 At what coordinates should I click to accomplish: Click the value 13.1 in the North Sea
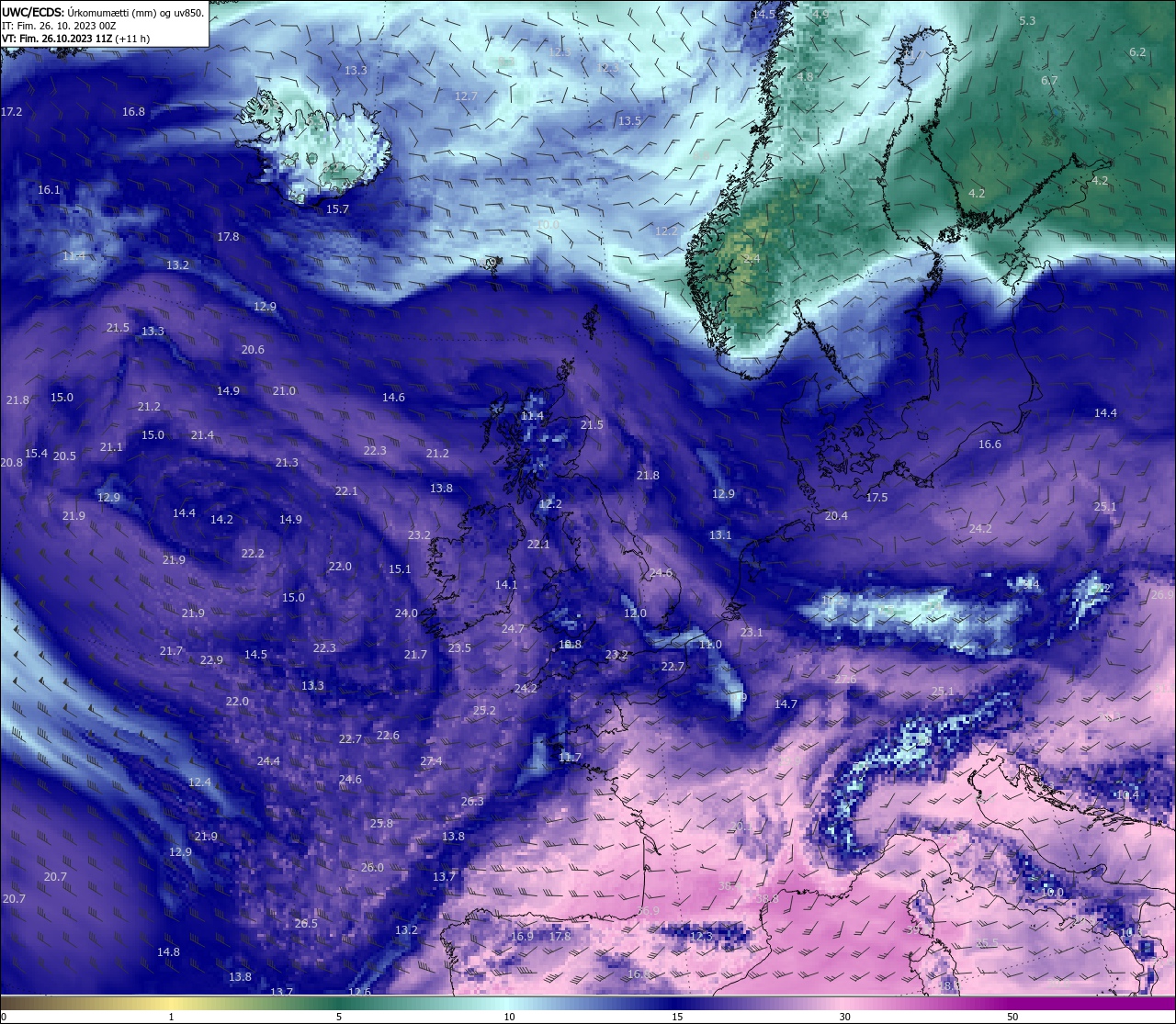click(720, 535)
